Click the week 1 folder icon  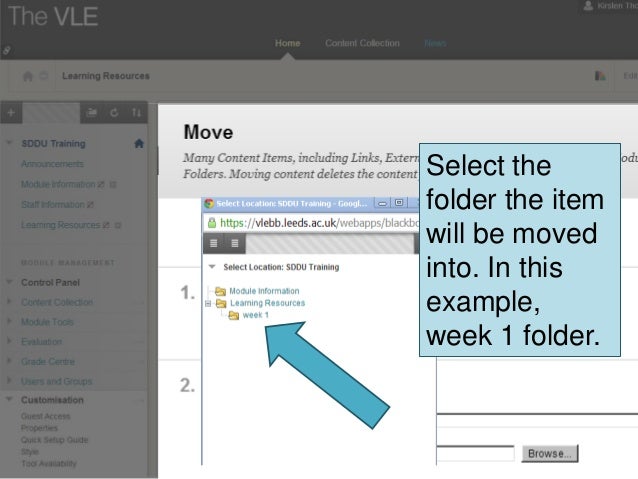click(x=234, y=315)
